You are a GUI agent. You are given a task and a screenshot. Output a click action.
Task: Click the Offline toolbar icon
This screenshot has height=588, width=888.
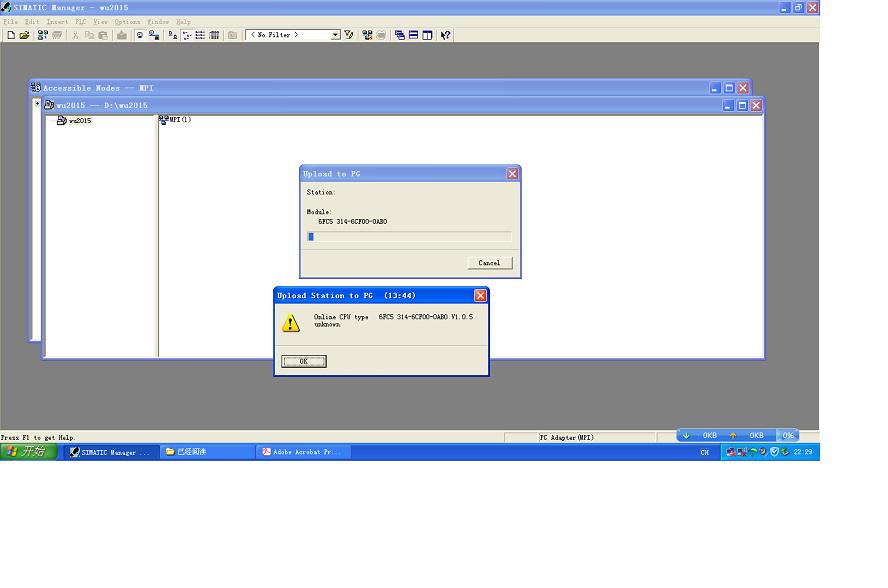154,35
